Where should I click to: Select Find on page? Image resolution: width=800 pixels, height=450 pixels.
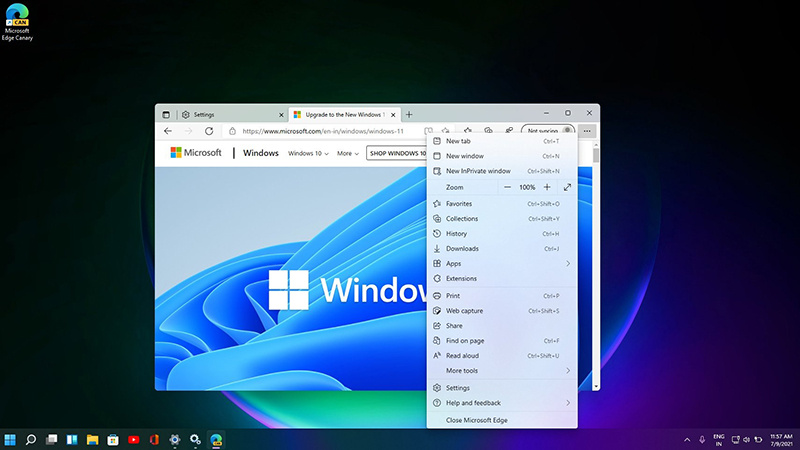[x=502, y=341]
